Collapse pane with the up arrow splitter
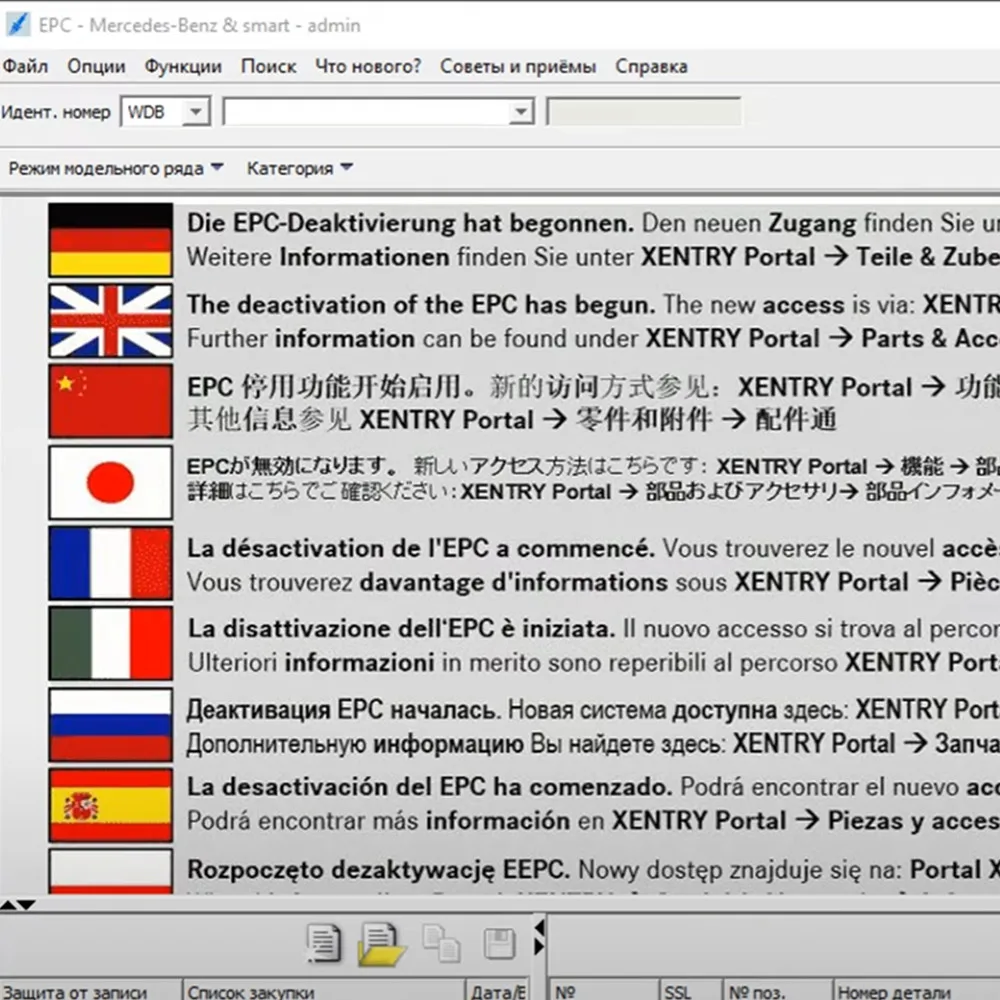 tap(8, 904)
